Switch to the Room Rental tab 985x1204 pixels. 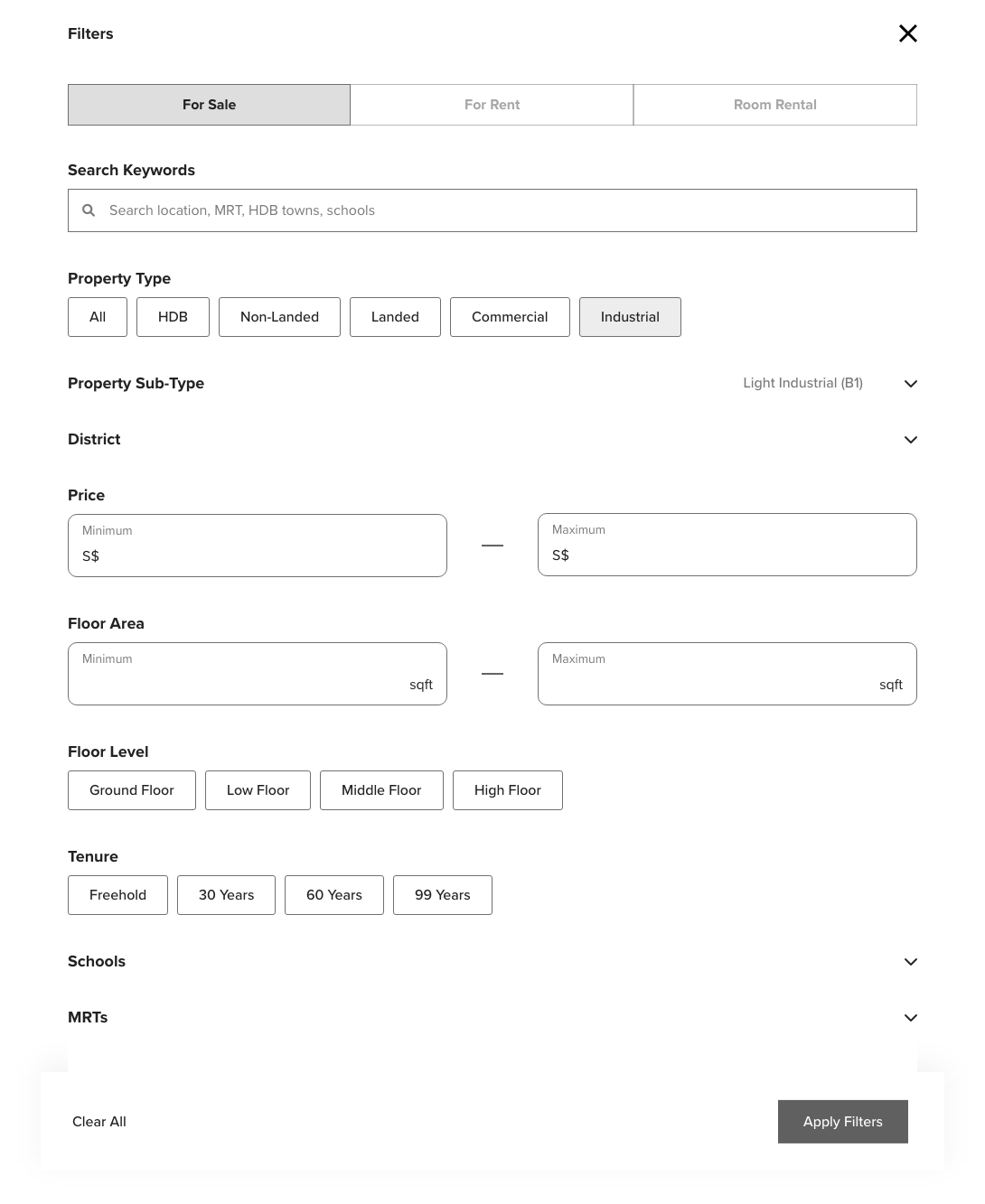775,105
